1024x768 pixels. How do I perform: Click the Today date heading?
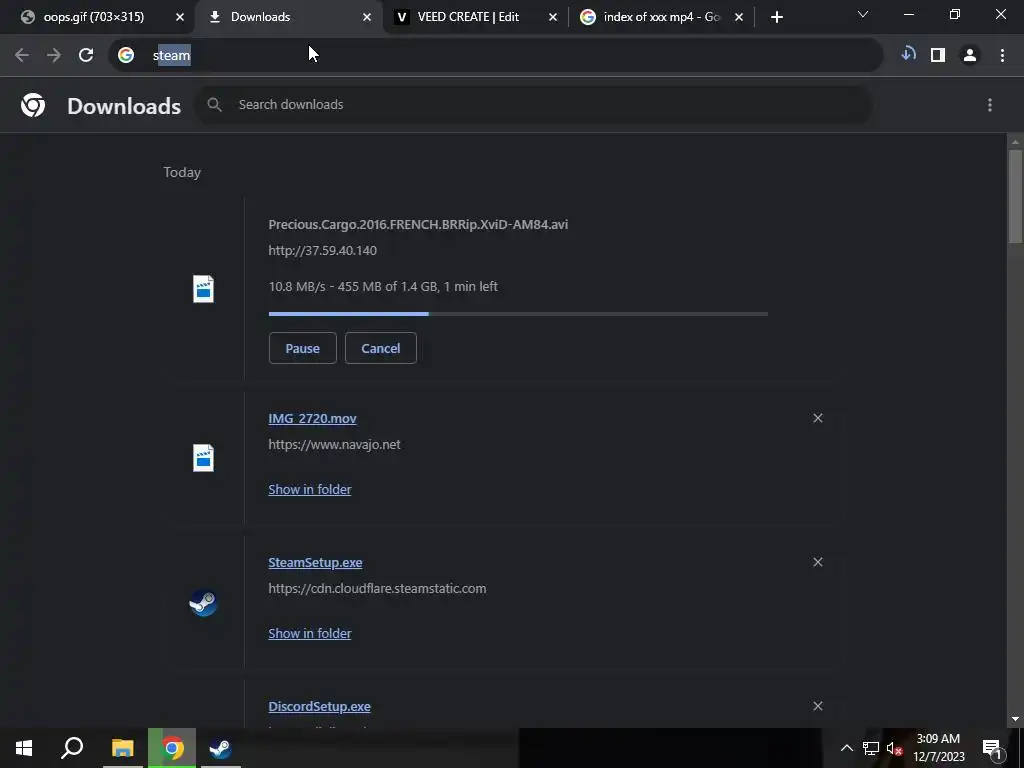pos(182,172)
